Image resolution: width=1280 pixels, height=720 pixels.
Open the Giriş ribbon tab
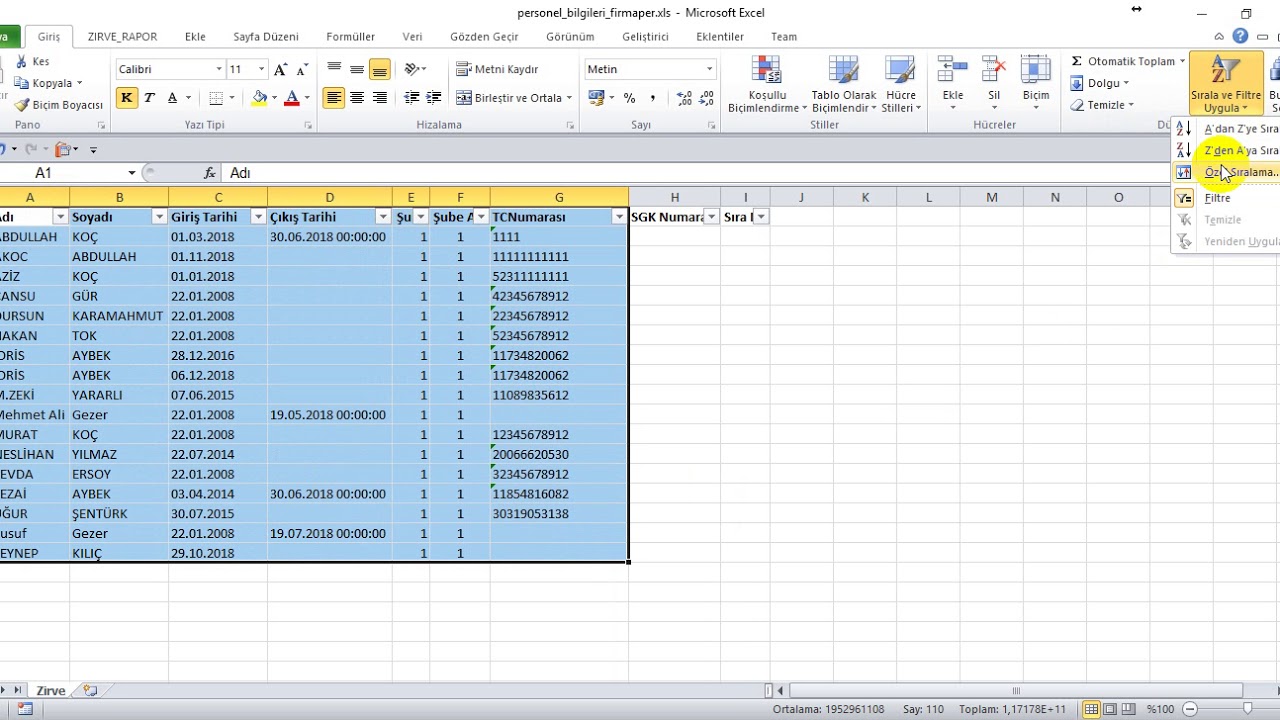[x=49, y=37]
